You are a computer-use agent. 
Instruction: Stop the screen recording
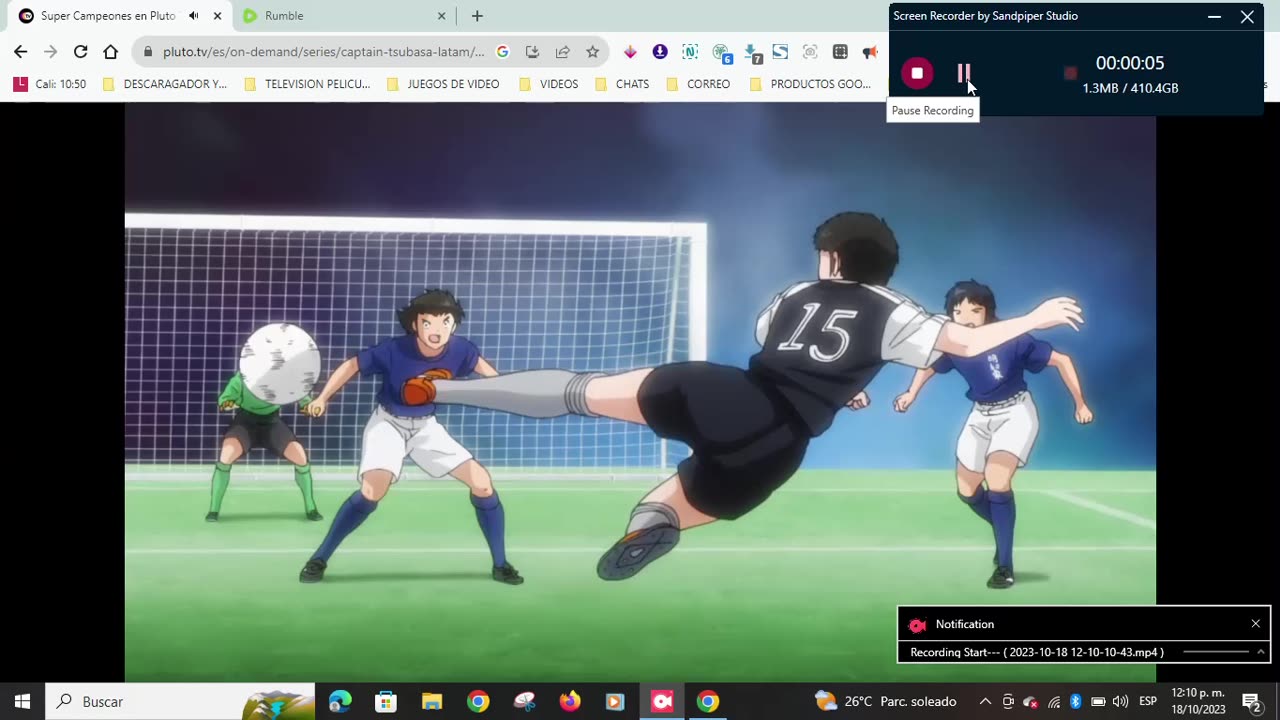(917, 73)
